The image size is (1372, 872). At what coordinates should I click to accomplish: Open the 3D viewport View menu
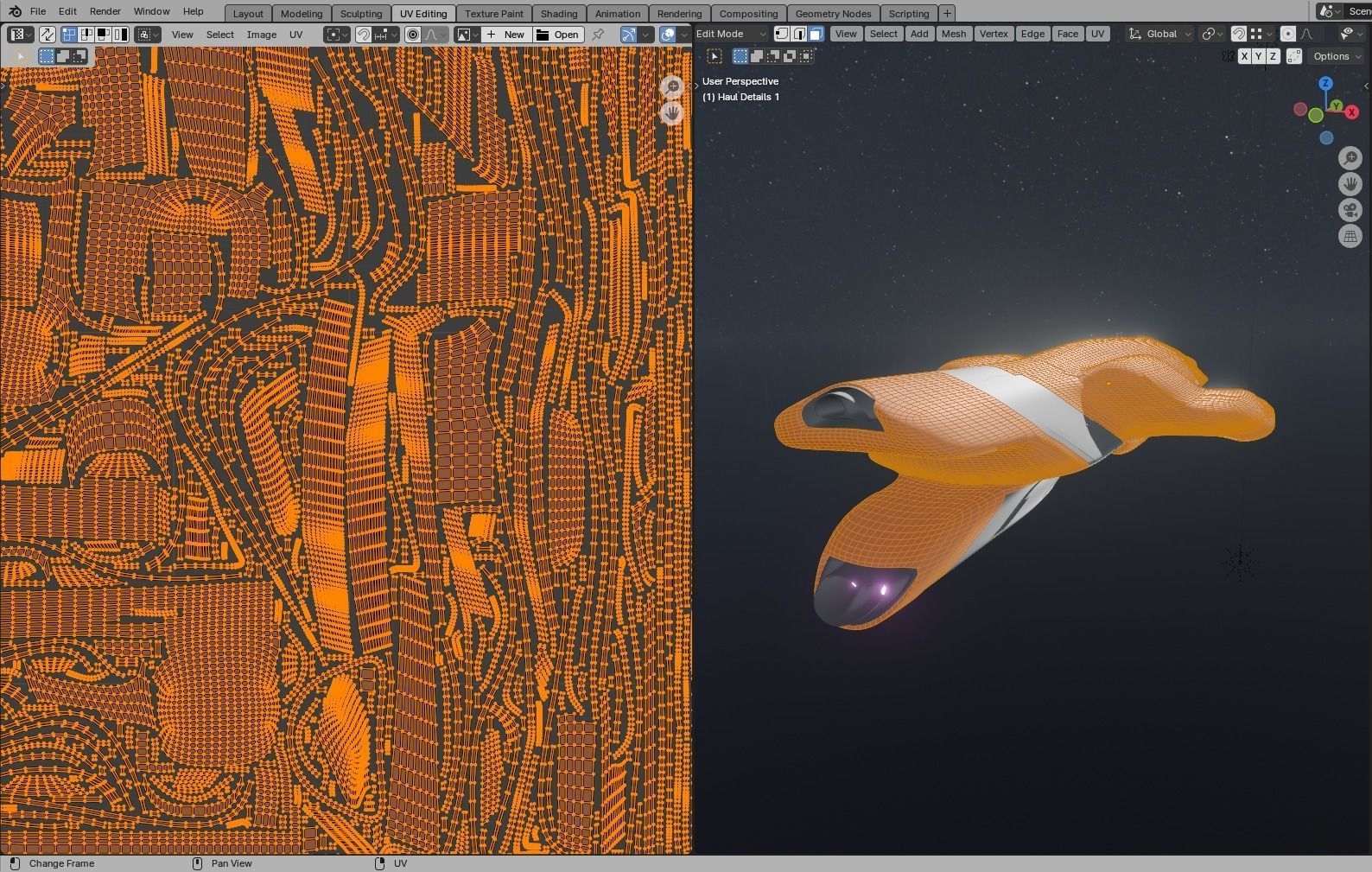[x=846, y=34]
